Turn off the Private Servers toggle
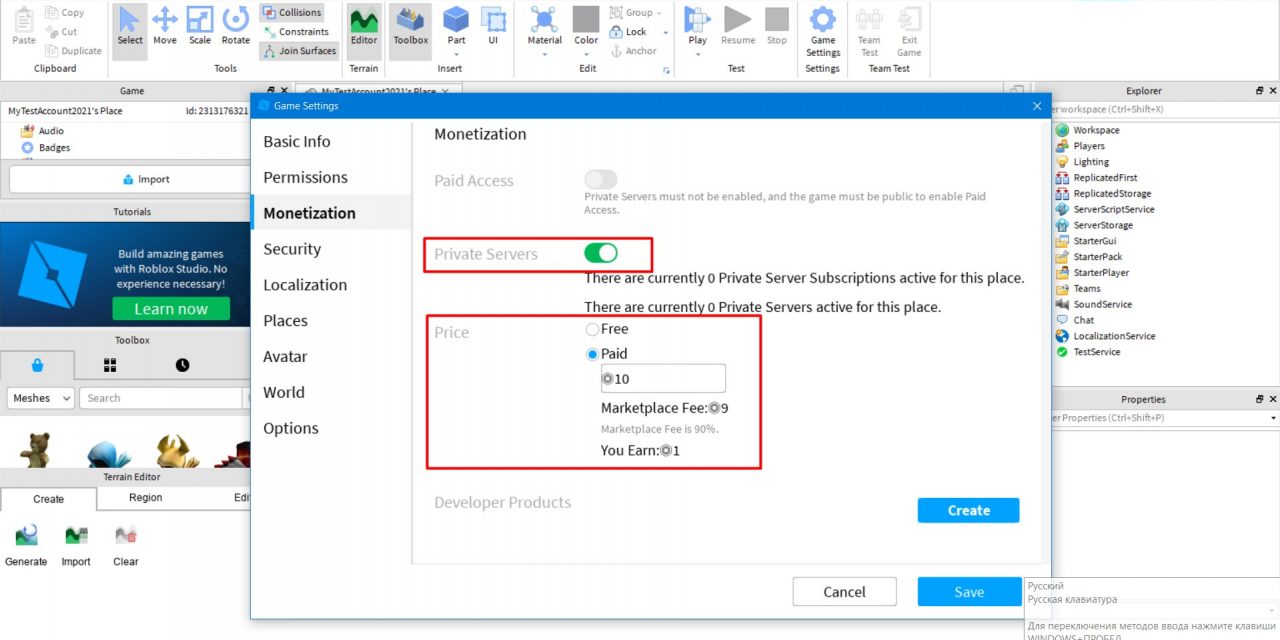The width and height of the screenshot is (1280, 640). tap(601, 254)
